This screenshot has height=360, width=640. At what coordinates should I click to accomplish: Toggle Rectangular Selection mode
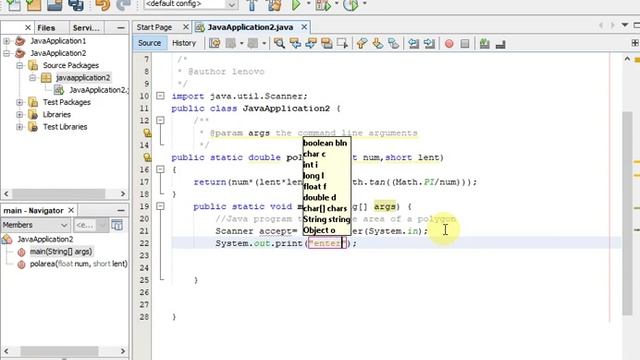click(x=342, y=43)
